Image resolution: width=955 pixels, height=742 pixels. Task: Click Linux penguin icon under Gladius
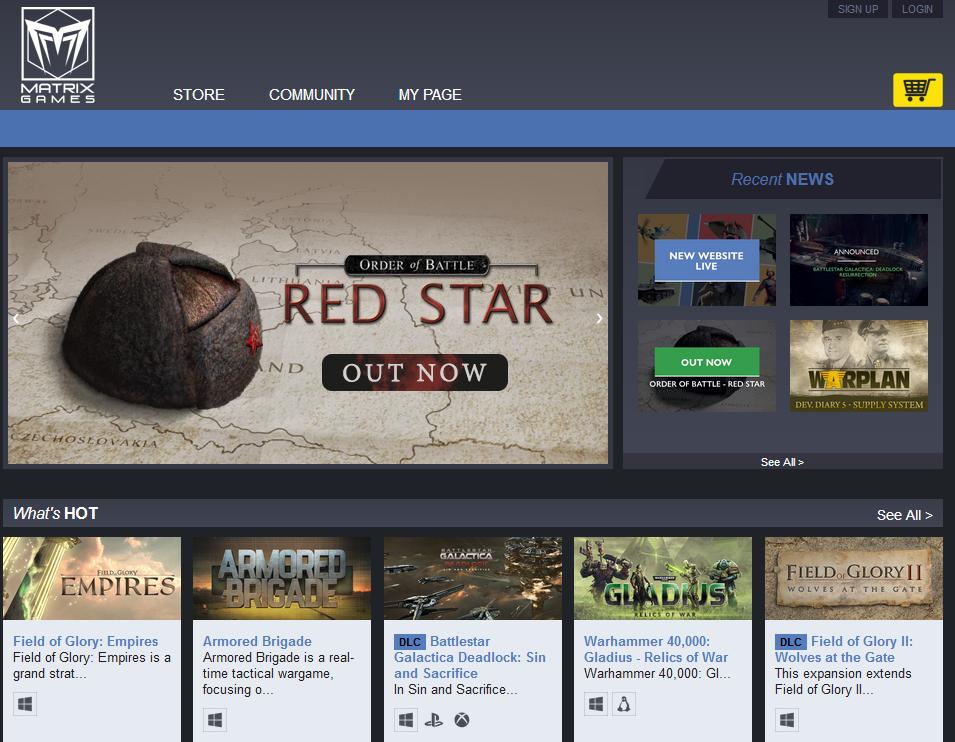click(624, 704)
